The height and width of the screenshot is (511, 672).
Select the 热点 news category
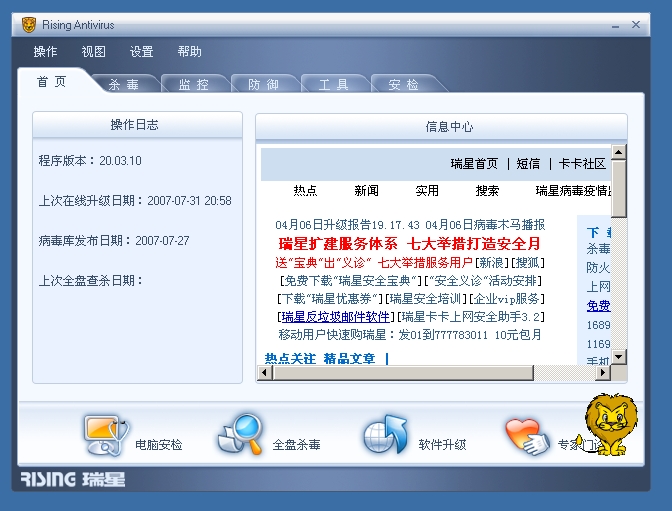(305, 190)
